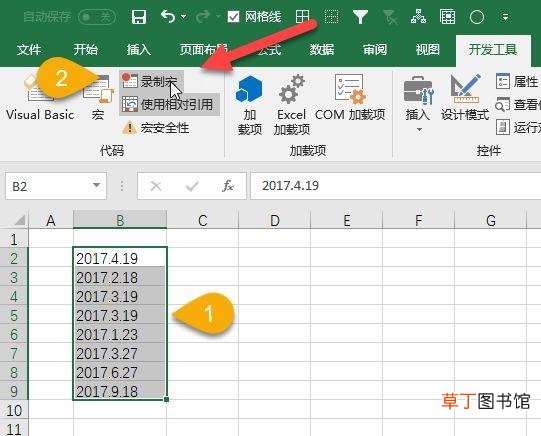Switch to the 数据 tab

(322, 50)
